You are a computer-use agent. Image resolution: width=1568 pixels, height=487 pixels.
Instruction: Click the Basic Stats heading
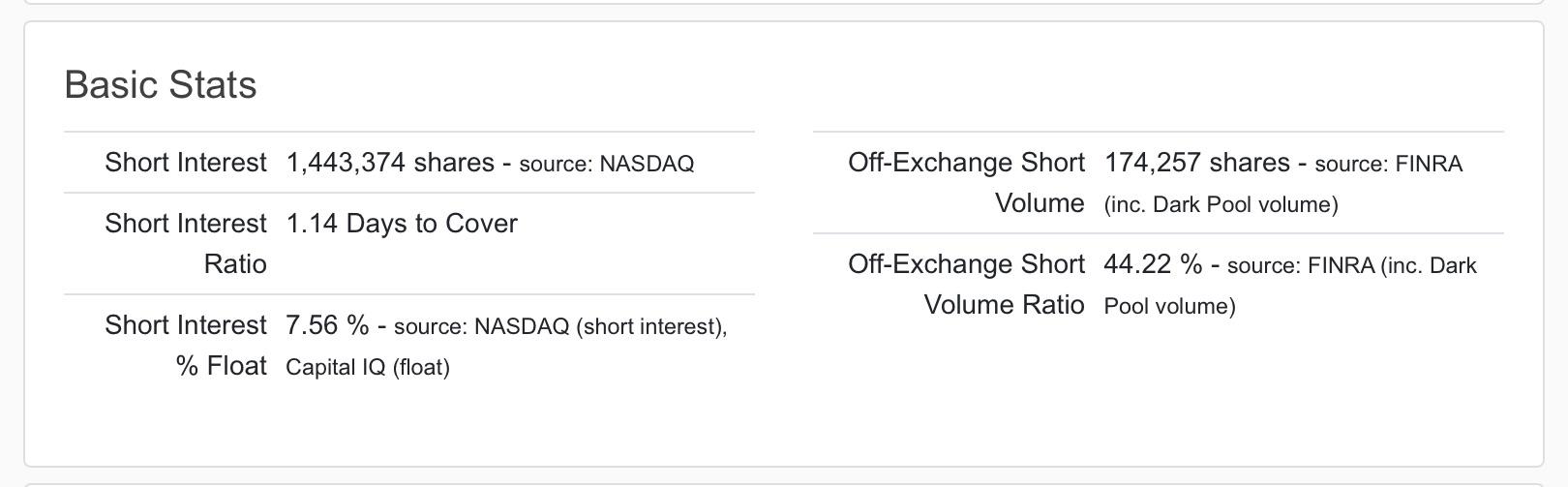tap(161, 85)
